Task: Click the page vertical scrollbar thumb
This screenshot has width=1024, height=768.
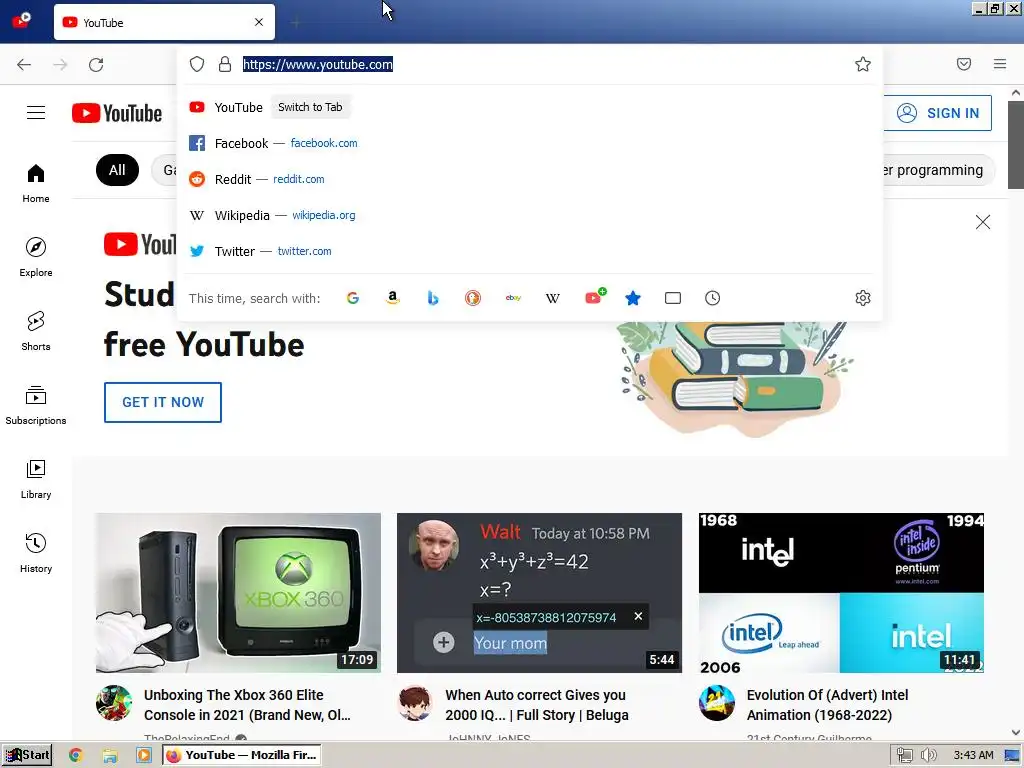Action: (1016, 145)
